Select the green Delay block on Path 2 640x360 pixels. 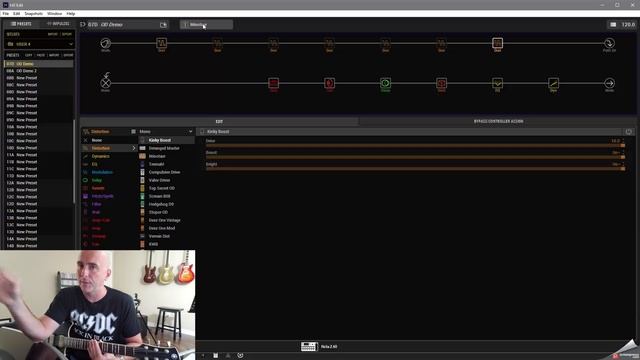[x=385, y=83]
